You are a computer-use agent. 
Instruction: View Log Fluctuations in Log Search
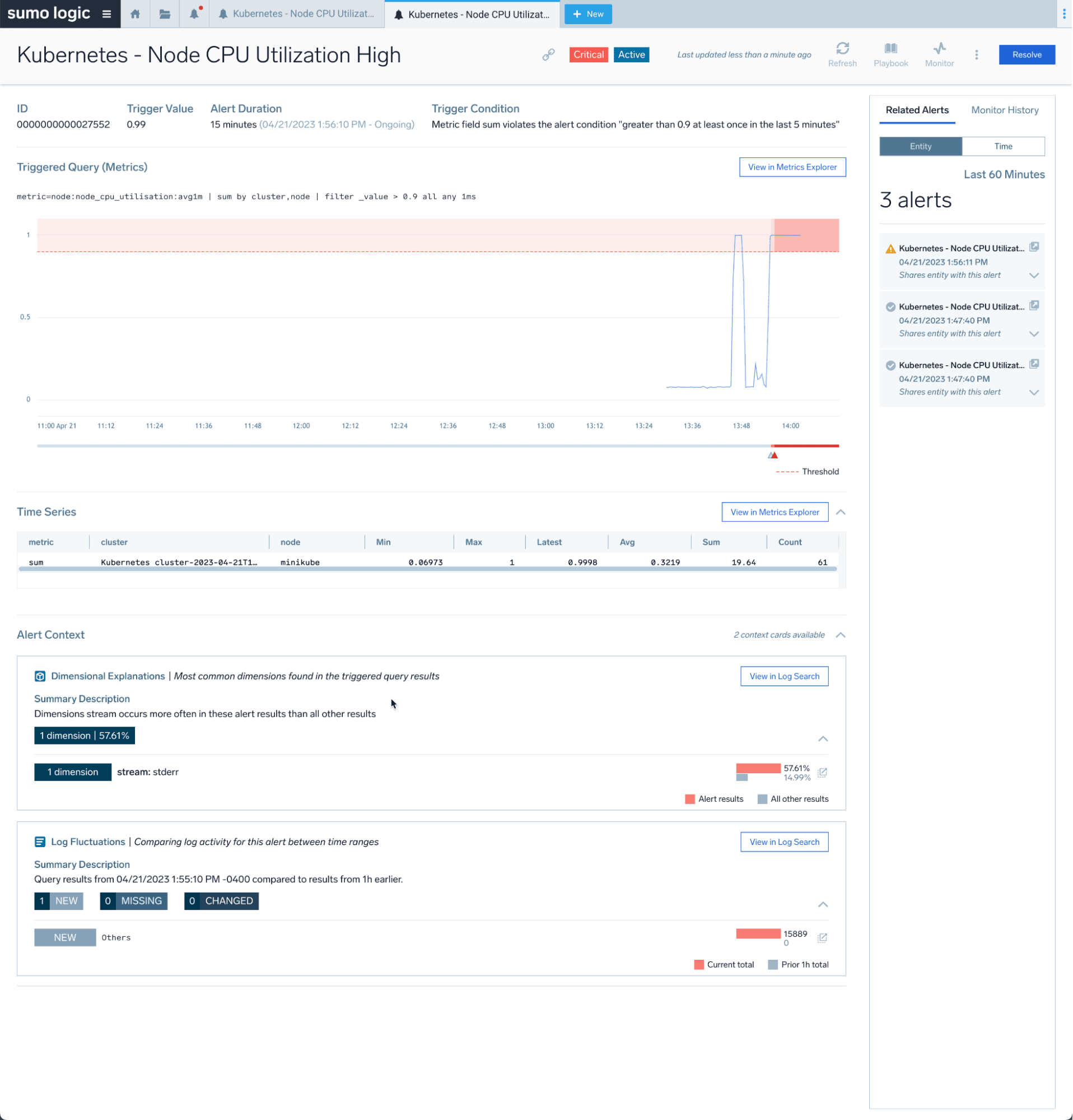(785, 842)
